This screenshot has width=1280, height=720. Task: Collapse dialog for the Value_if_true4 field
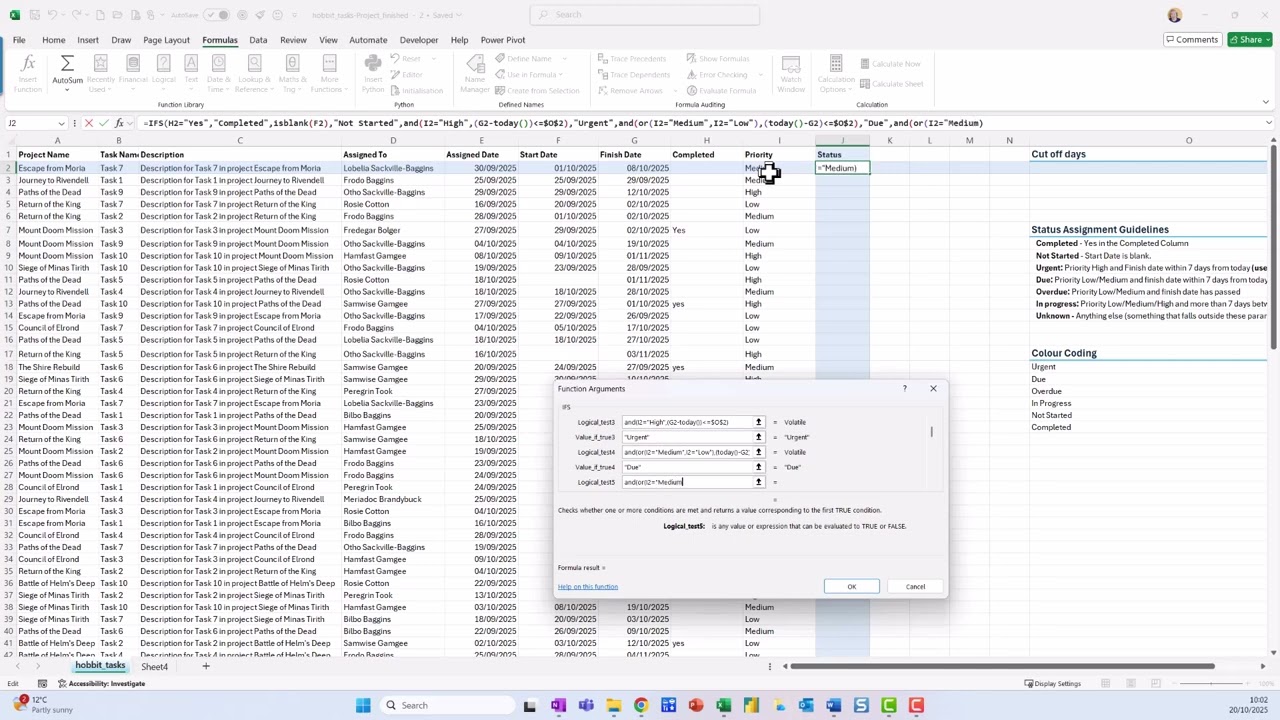[758, 467]
